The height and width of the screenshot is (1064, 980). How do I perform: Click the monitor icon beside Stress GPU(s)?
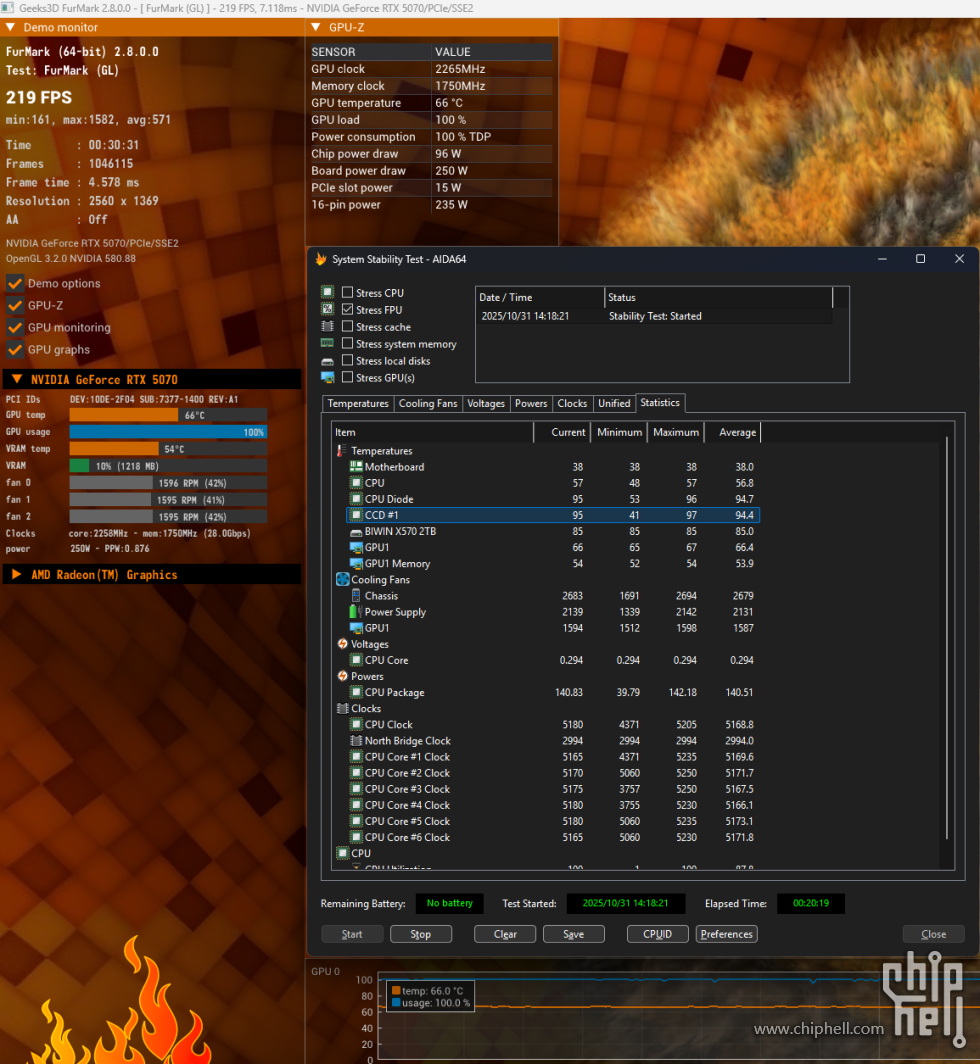click(x=328, y=377)
